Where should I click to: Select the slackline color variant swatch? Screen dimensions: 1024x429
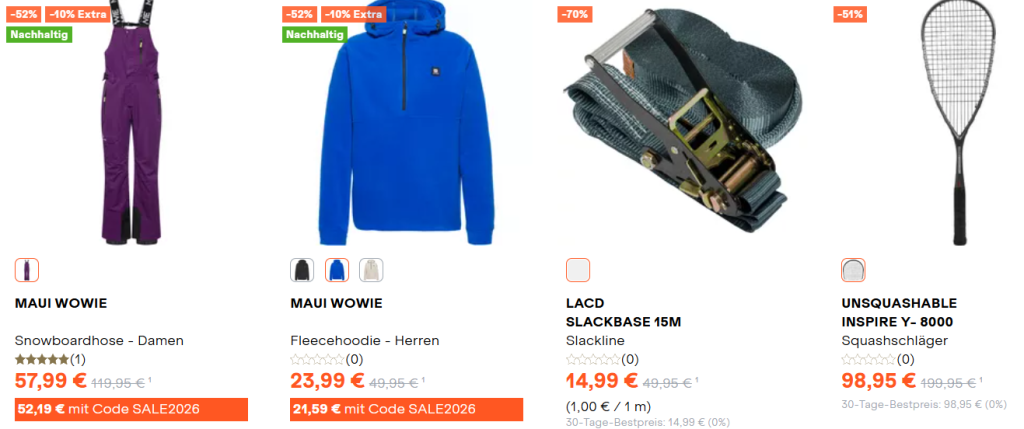578,270
